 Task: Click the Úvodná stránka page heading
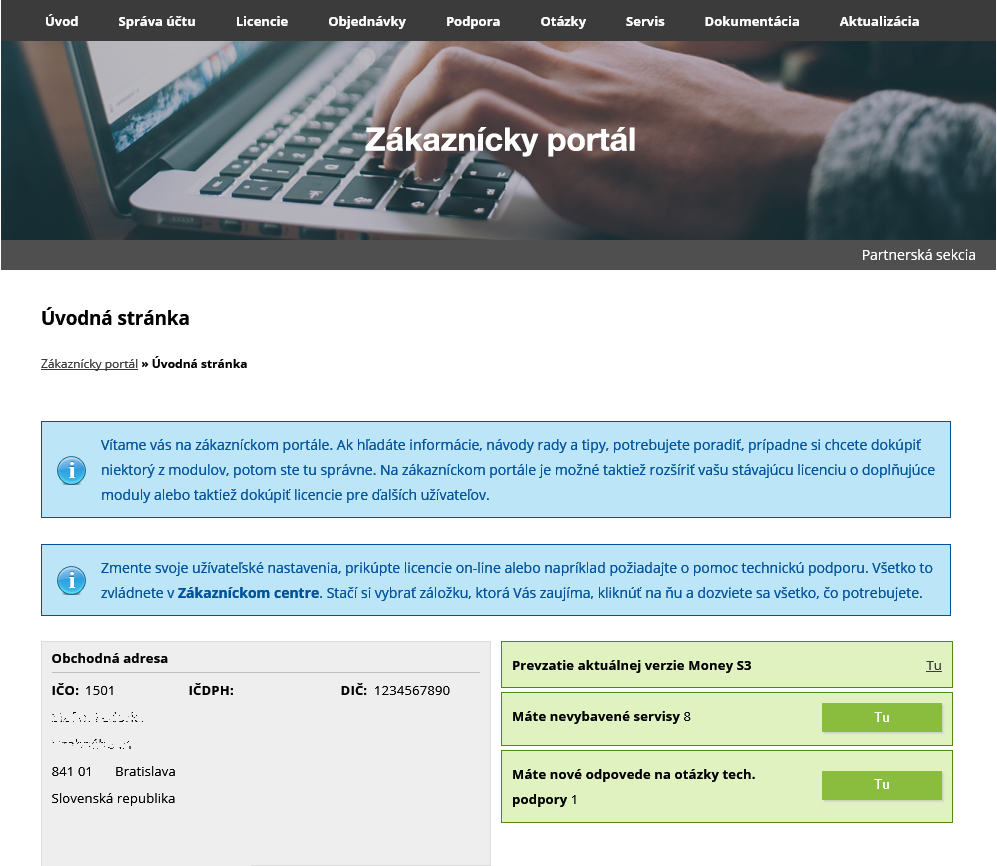pos(115,318)
